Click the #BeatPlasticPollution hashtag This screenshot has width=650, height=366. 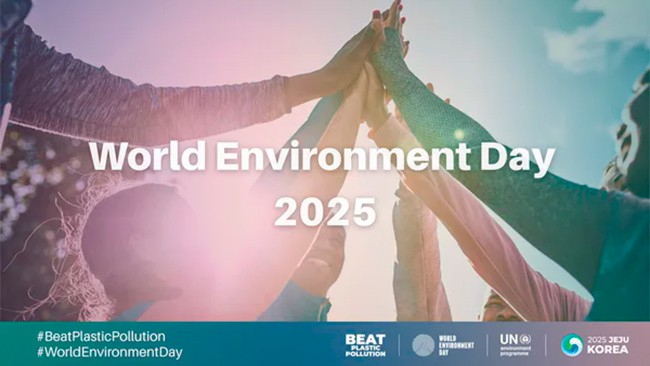coord(101,336)
